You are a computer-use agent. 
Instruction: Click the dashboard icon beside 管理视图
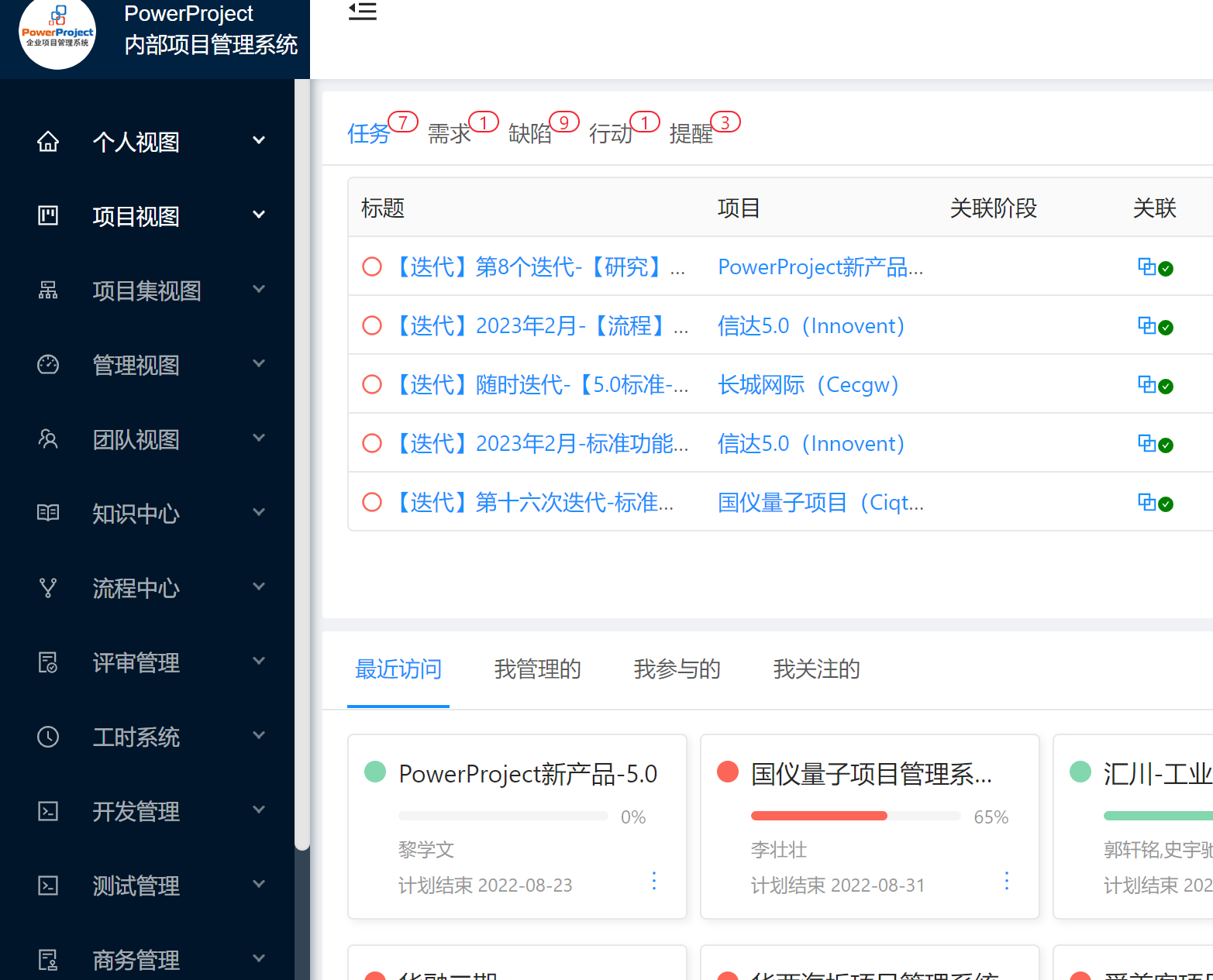pyautogui.click(x=48, y=364)
